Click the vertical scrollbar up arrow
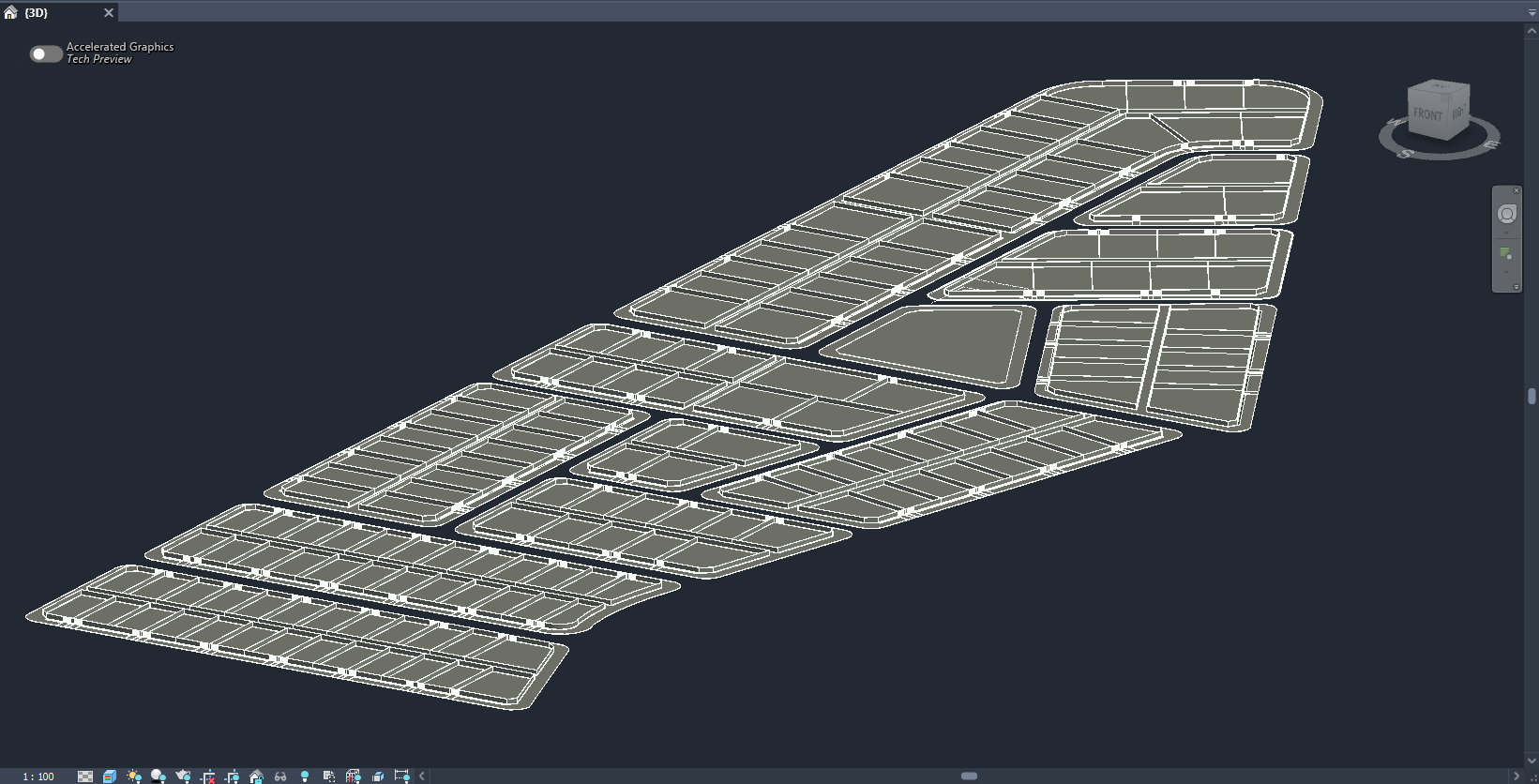1539x784 pixels. (1532, 31)
